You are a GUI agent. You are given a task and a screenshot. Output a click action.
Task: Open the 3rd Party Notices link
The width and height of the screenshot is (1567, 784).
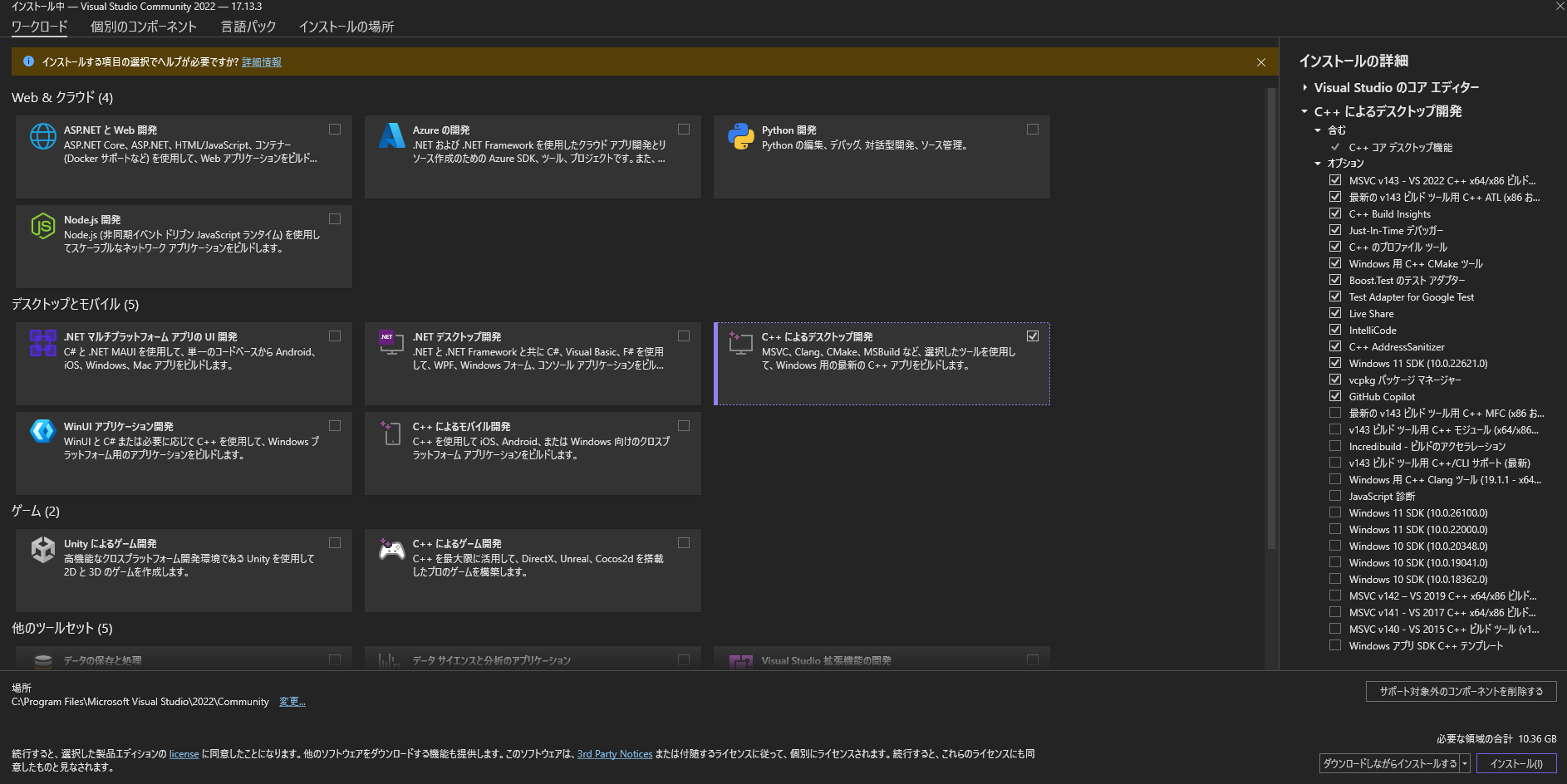tap(615, 753)
